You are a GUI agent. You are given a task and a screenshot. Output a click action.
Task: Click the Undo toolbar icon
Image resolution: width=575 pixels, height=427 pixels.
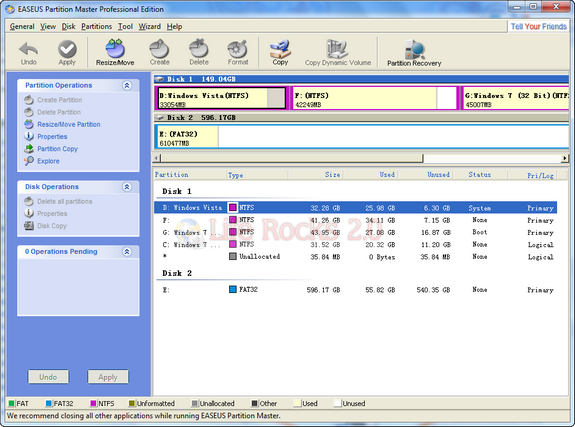[x=29, y=52]
